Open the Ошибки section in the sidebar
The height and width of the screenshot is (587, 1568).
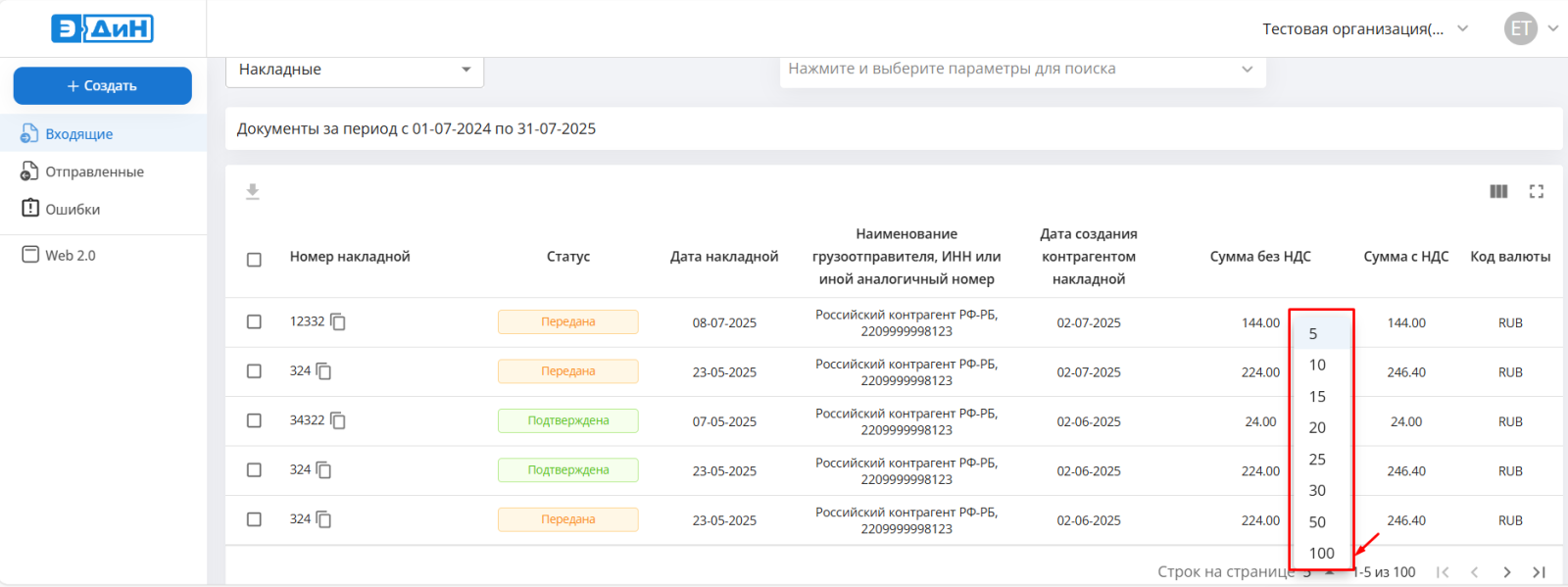[73, 210]
